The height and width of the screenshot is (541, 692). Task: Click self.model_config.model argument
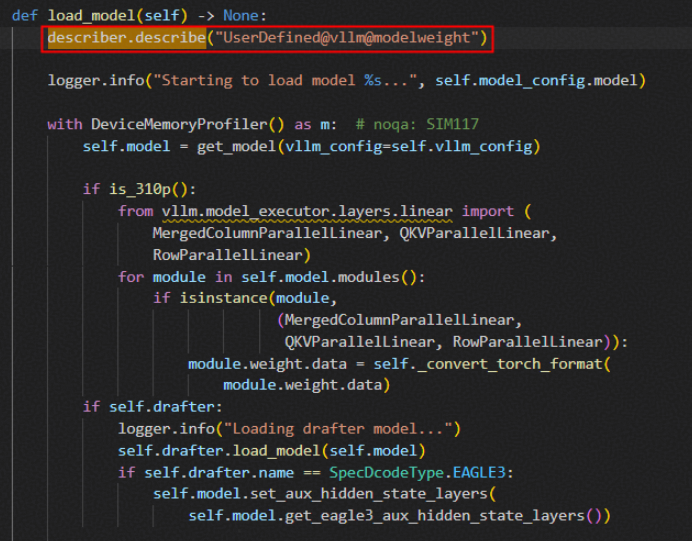point(536,80)
